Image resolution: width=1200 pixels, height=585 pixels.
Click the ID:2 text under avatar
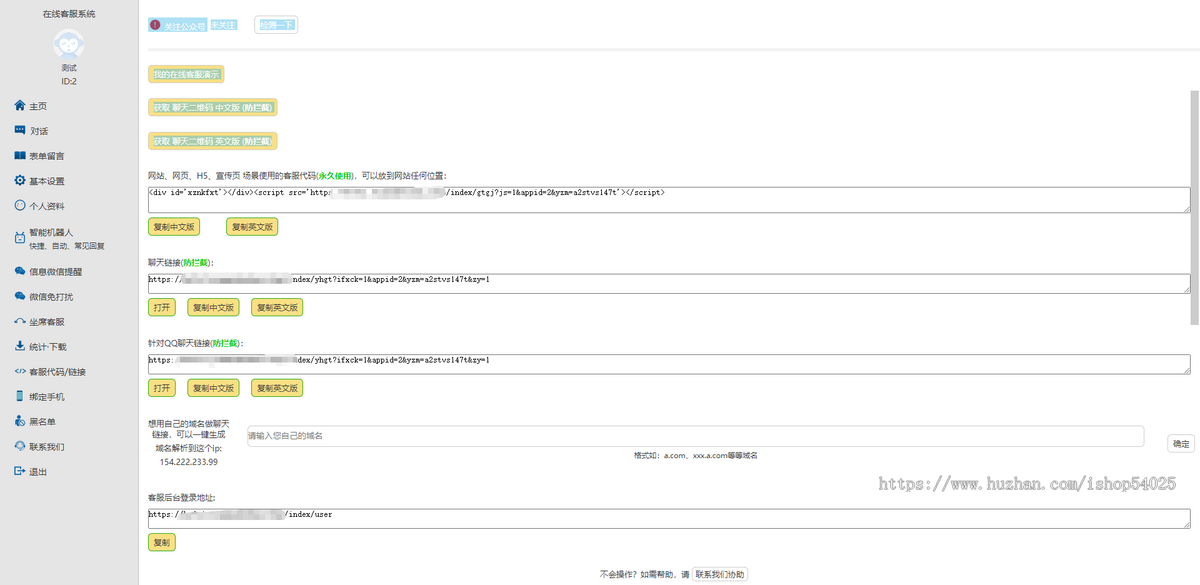tap(69, 81)
